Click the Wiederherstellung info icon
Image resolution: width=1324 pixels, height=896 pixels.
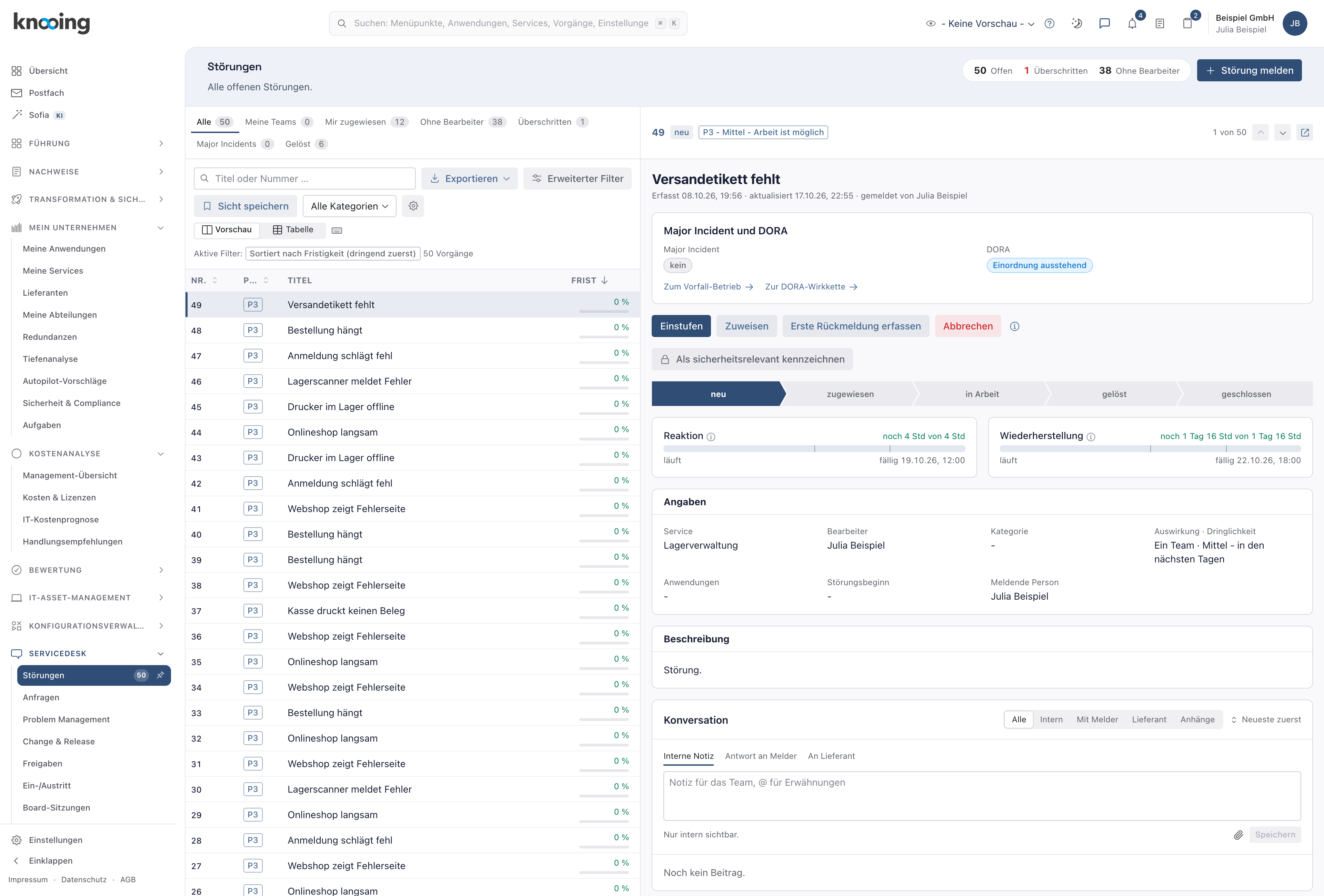click(x=1091, y=437)
